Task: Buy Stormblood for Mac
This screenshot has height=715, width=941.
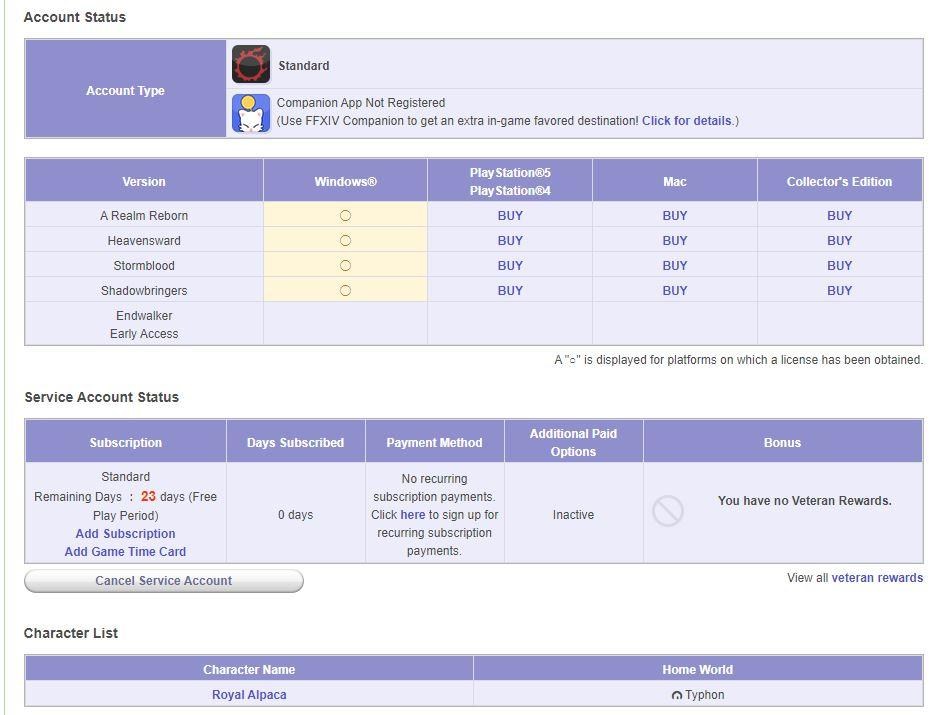Action: pos(675,265)
